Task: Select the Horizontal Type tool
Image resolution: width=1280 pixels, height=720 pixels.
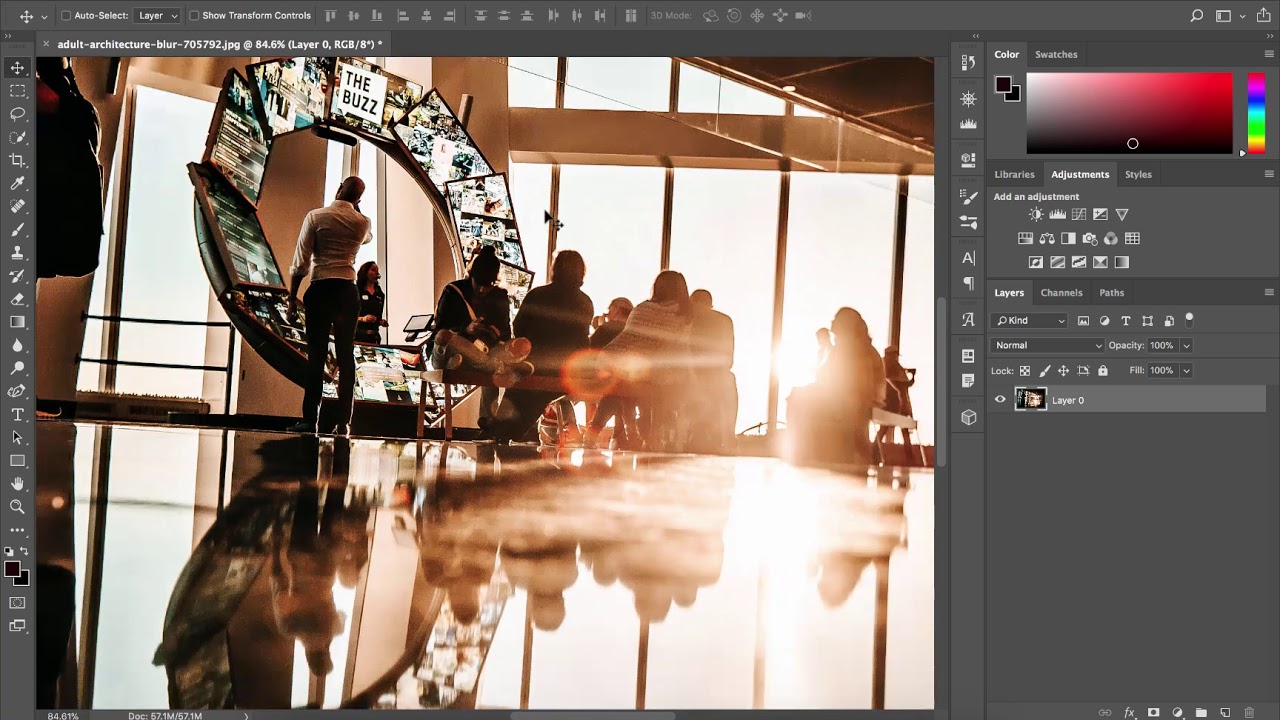Action: coord(17,414)
